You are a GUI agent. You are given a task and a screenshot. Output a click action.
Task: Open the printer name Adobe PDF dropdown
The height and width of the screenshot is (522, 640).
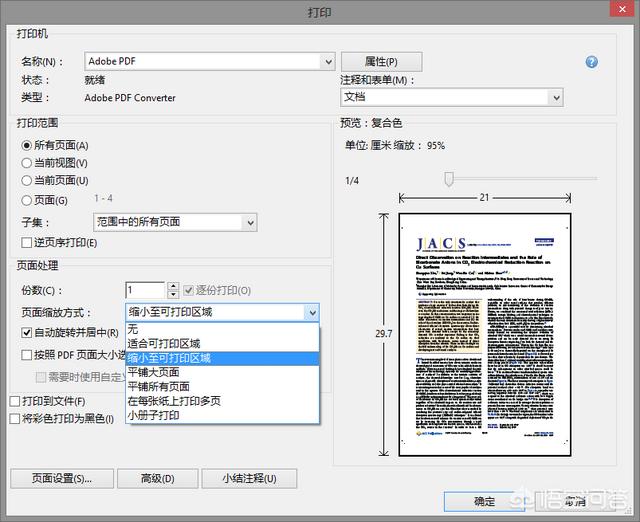[x=209, y=62]
